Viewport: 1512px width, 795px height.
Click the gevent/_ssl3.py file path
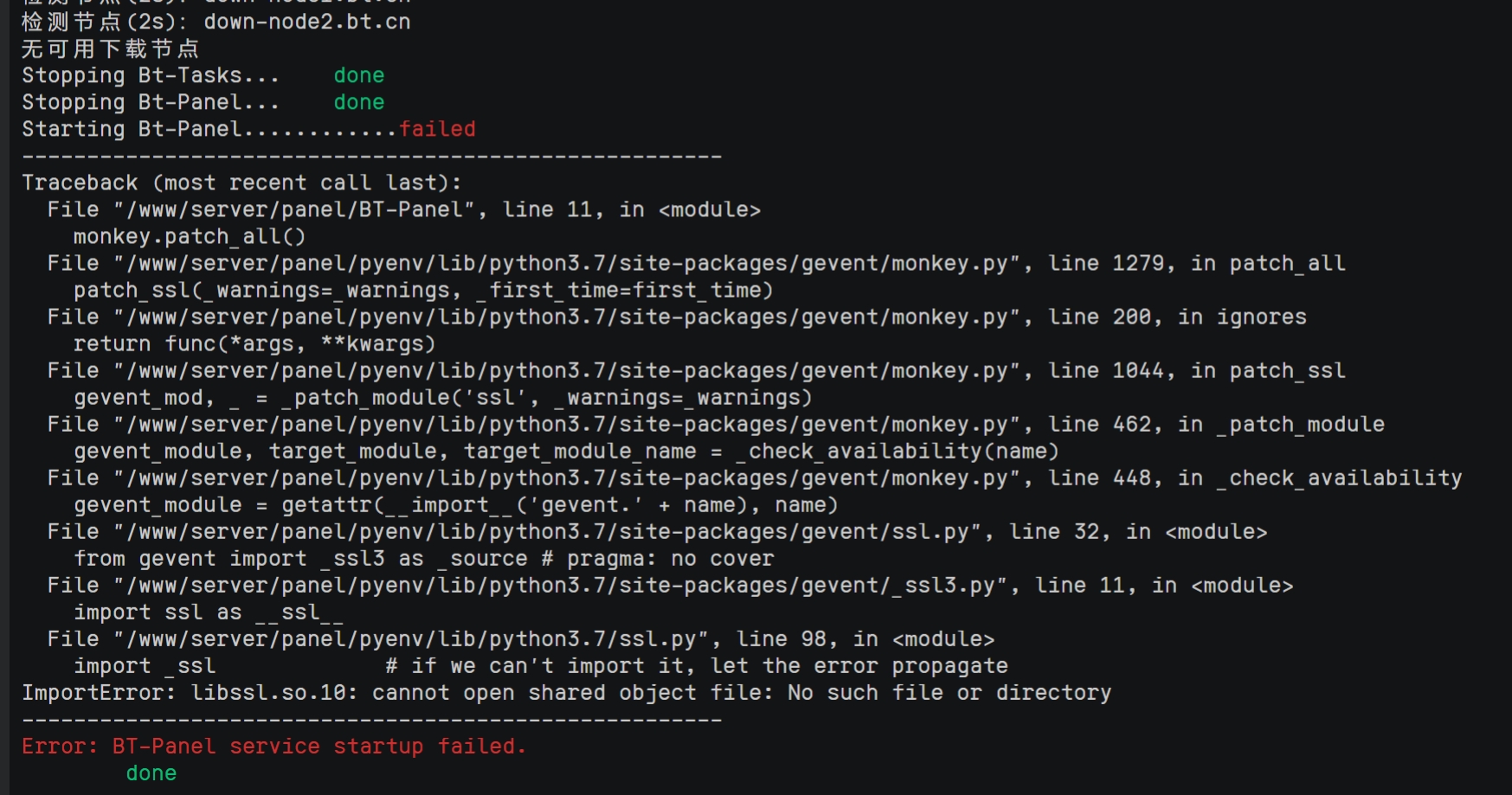567,585
